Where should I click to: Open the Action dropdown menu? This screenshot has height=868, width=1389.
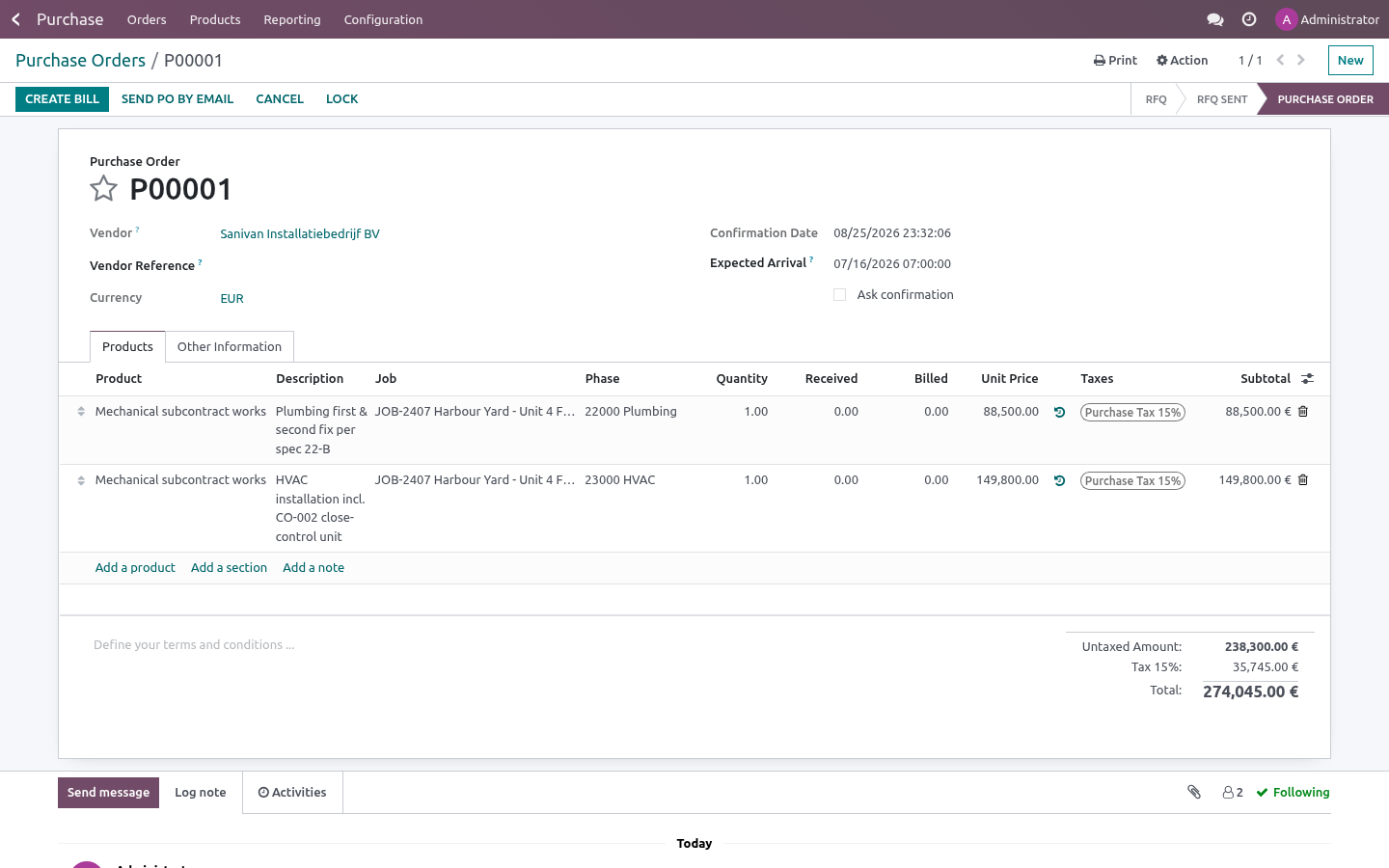pos(1182,60)
